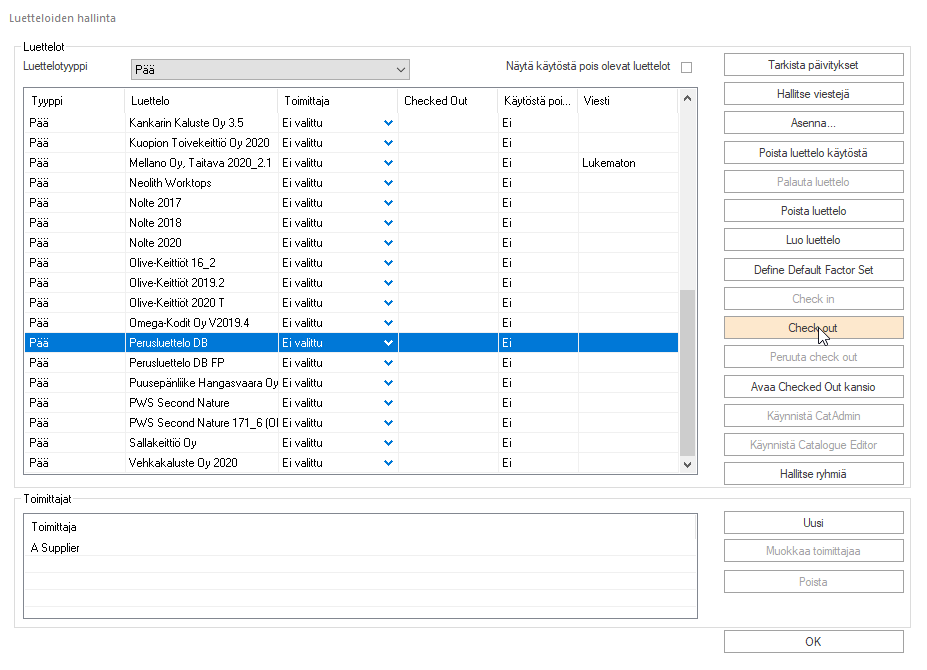Select Neolith Worktops catalog row
The image size is (927, 670).
(x=351, y=183)
